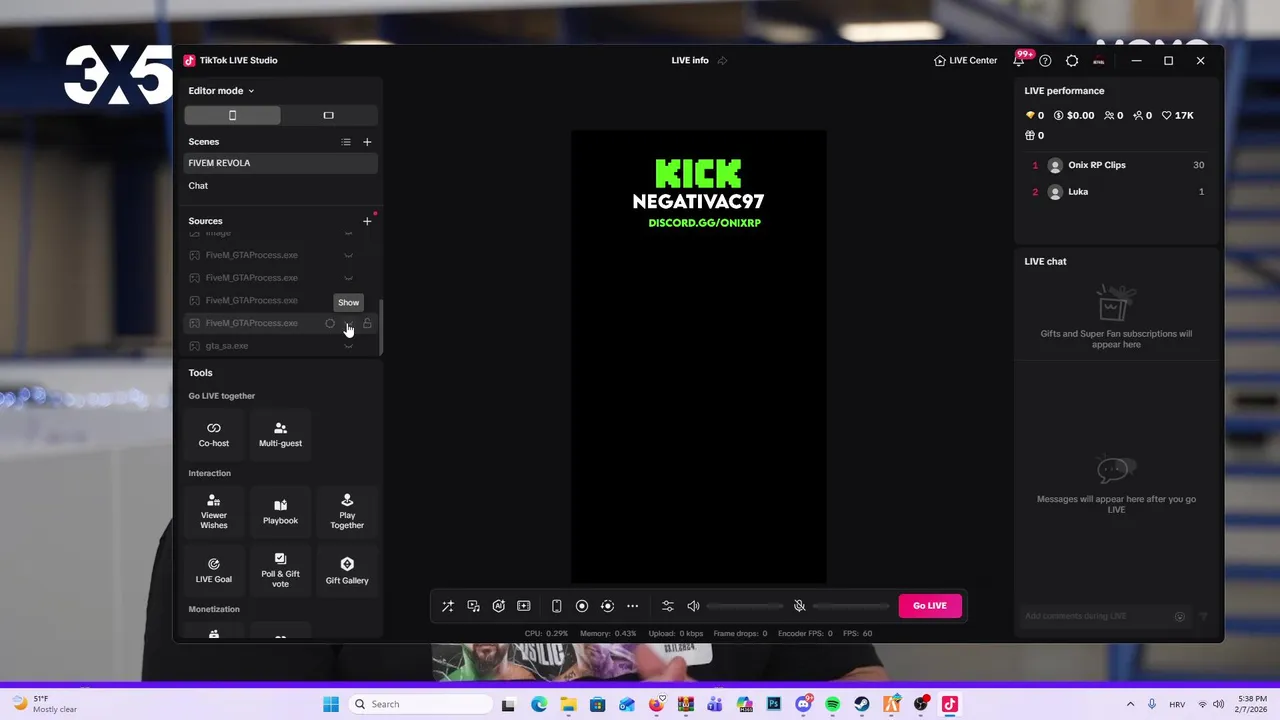Screen dimensions: 1280x720
Task: Open the Windows Start menu
Action: [331, 704]
